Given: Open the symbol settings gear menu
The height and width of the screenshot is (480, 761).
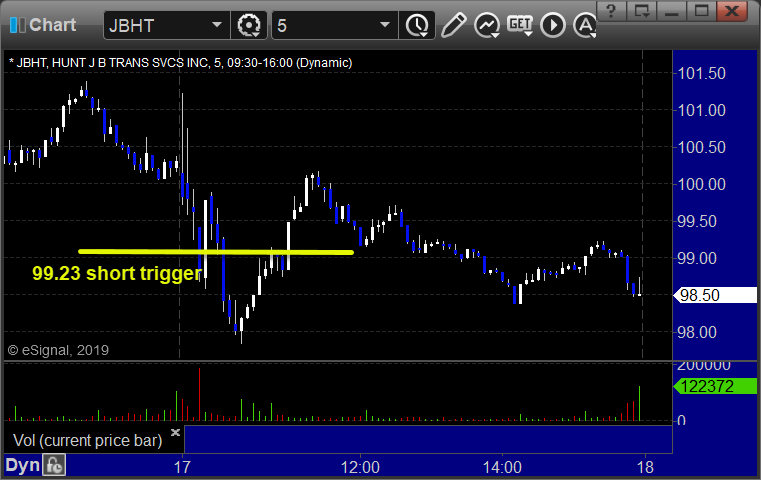Looking at the screenshot, I should tap(249, 25).
